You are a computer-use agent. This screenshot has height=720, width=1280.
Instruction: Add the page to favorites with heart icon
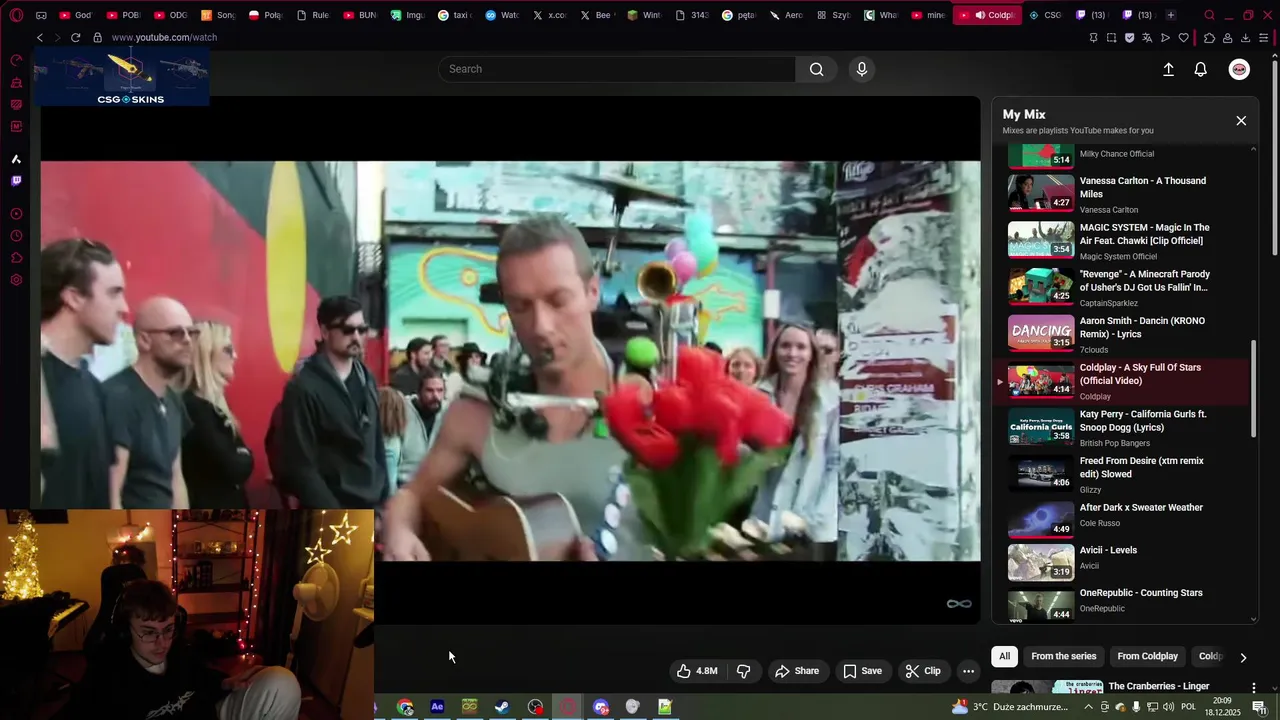1184,37
